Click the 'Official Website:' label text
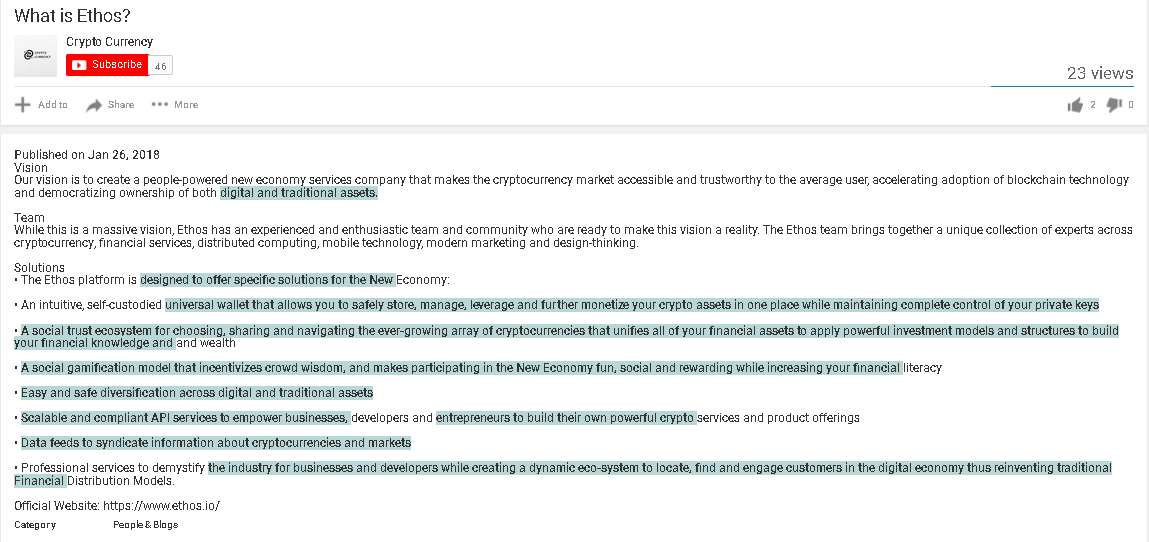1149x542 pixels. tap(56, 505)
